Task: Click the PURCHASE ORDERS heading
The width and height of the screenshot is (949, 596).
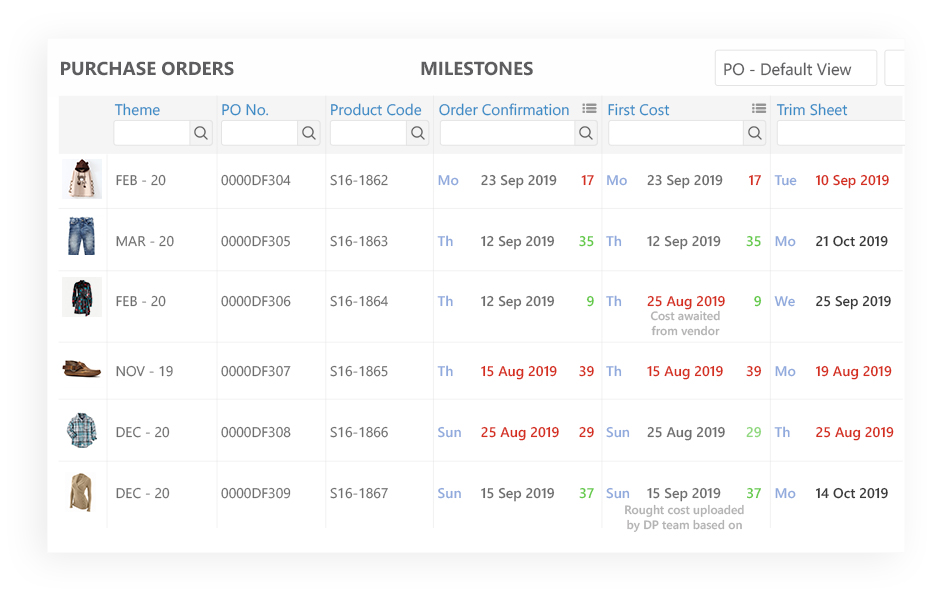Action: (147, 69)
